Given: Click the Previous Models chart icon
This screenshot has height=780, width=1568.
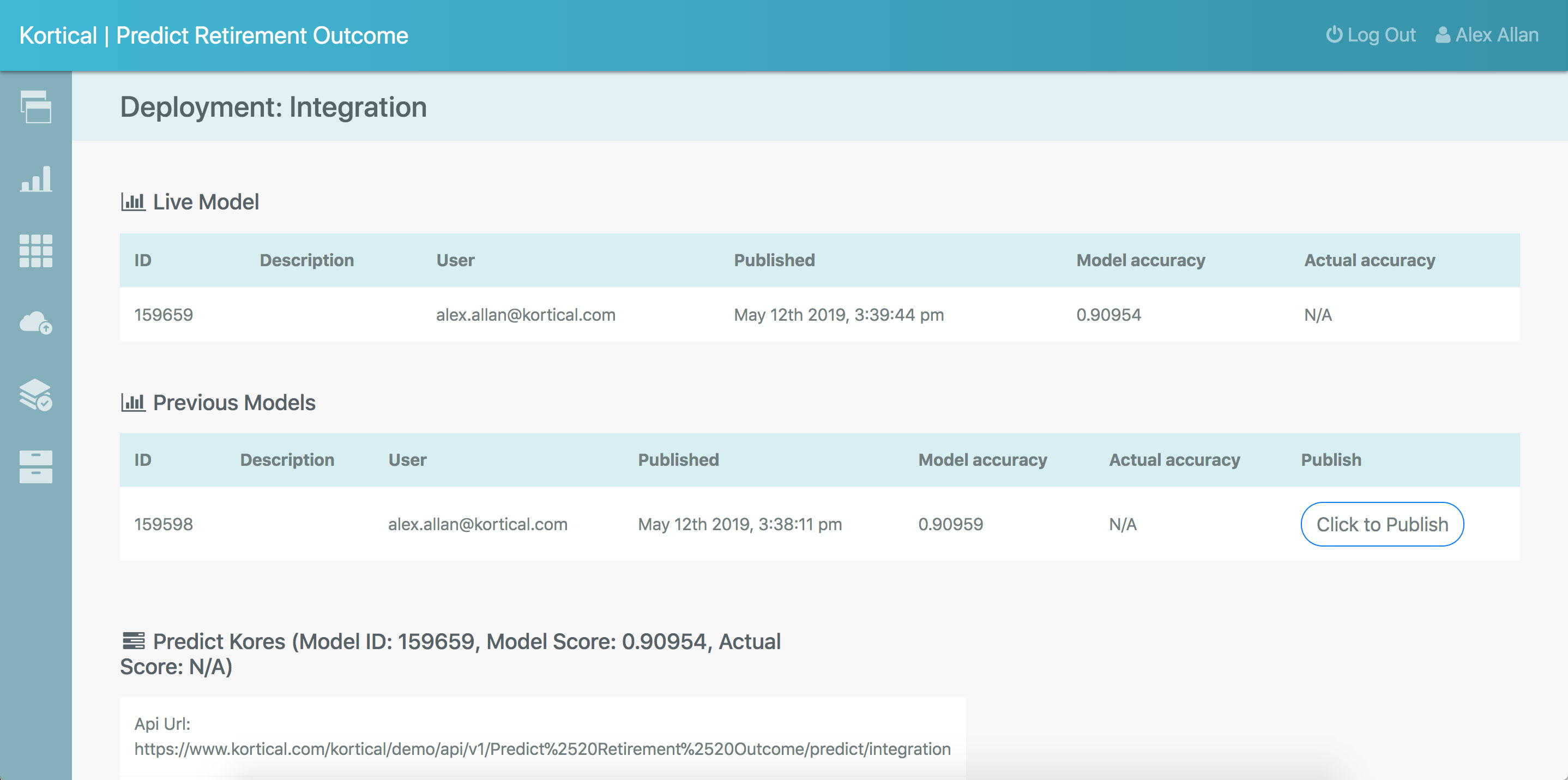Looking at the screenshot, I should (132, 403).
